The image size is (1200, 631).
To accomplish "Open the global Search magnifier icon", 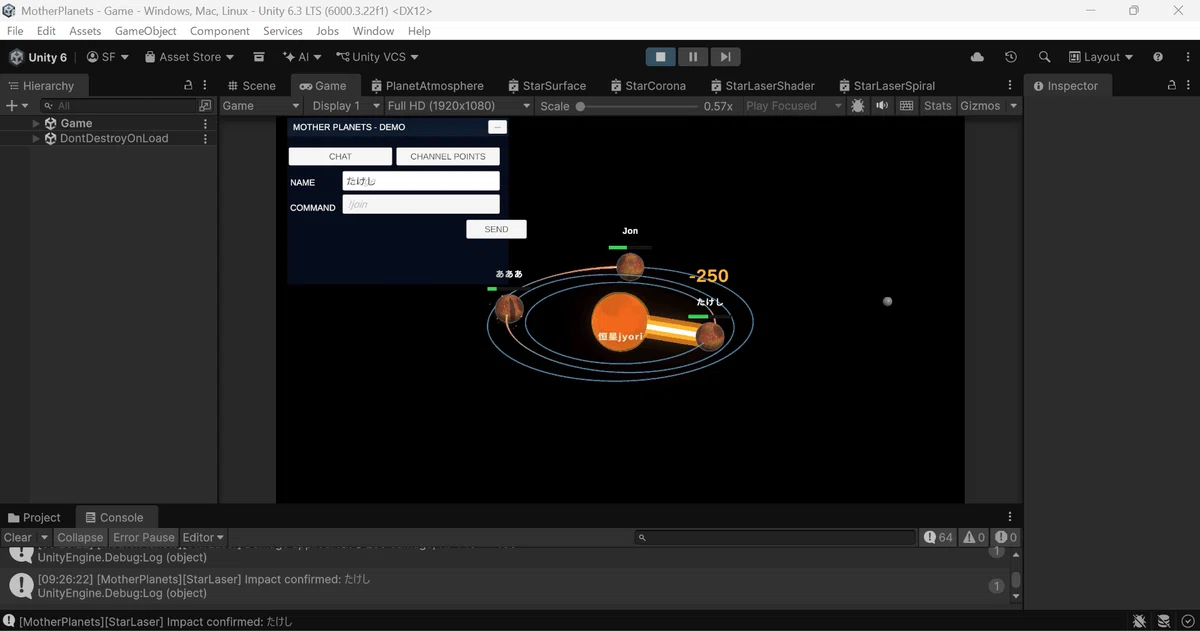I will click(1044, 57).
